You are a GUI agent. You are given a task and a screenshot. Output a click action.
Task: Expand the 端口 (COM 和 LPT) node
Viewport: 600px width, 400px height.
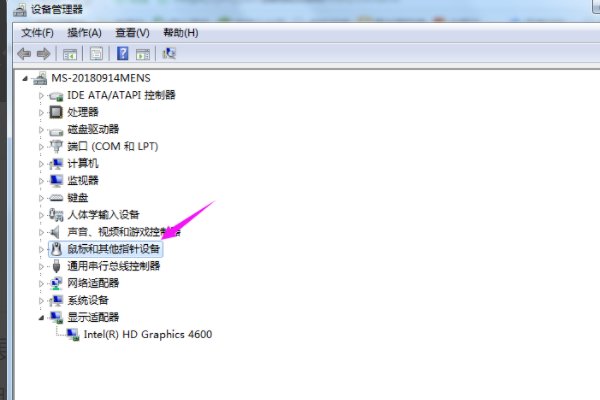coord(41,146)
